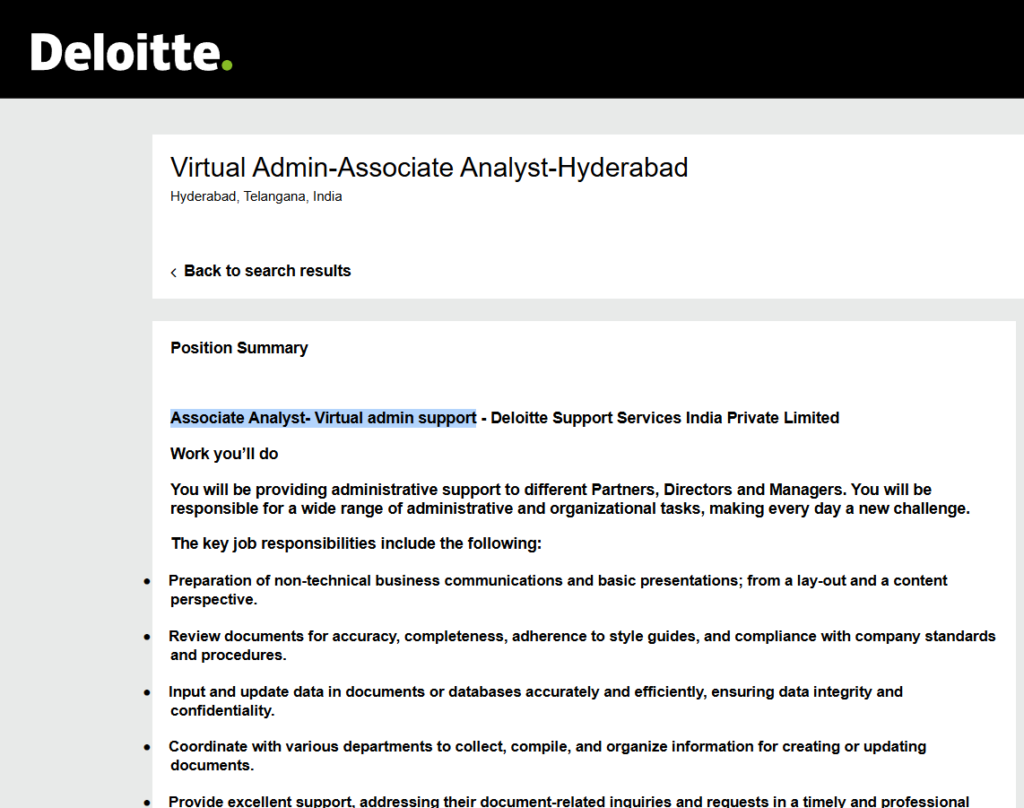1024x808 pixels.
Task: Click bullet about input and update data
Action: (536, 701)
